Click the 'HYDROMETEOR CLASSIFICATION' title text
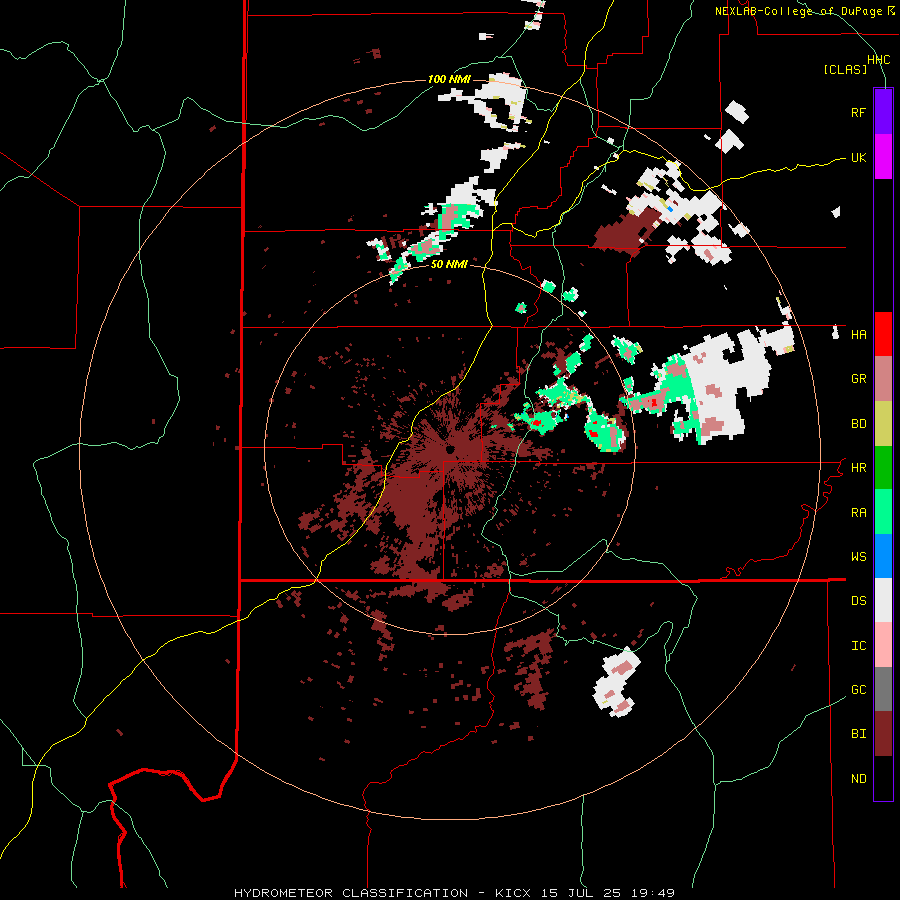 [351, 893]
